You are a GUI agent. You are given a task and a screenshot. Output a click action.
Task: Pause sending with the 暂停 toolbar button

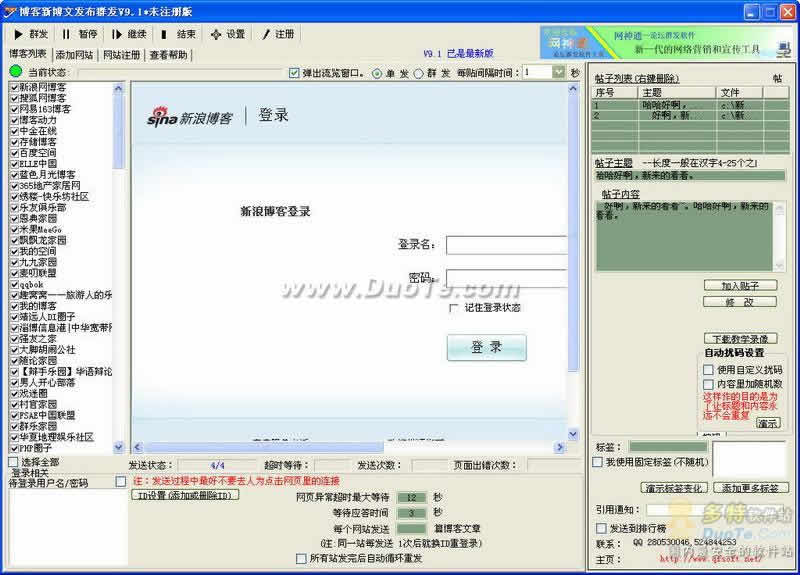(66, 33)
